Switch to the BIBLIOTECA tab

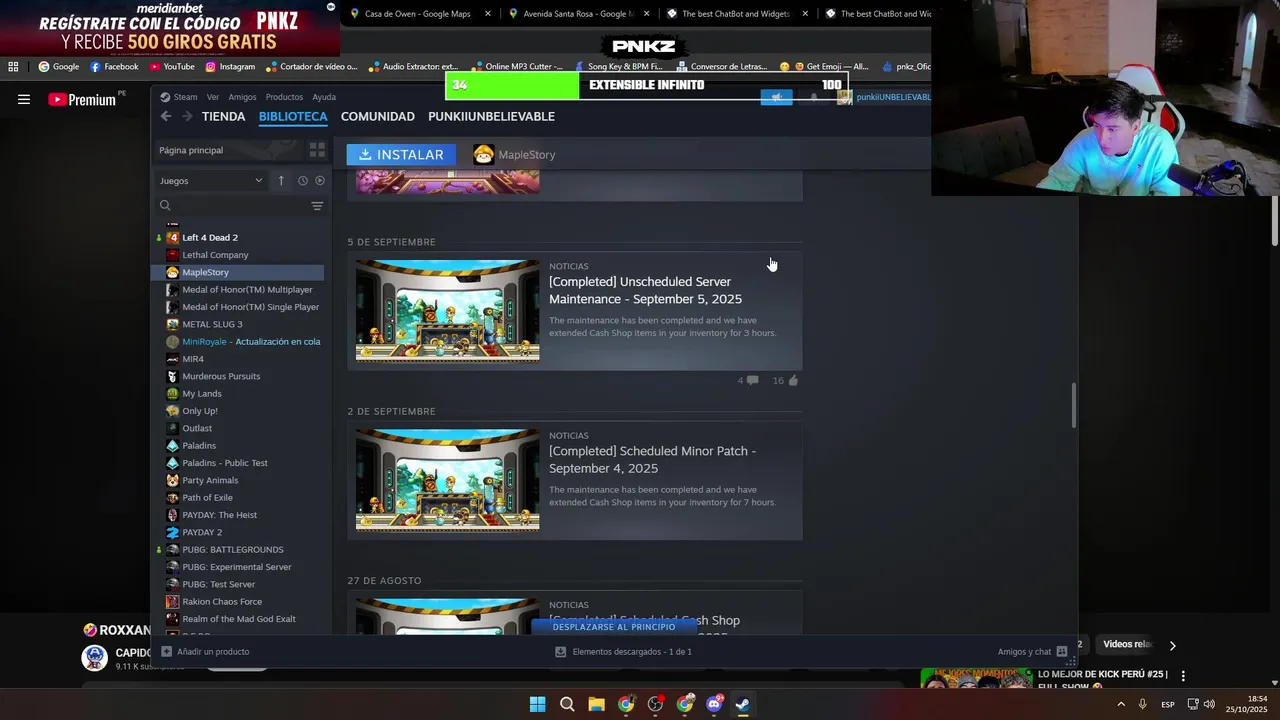[293, 117]
